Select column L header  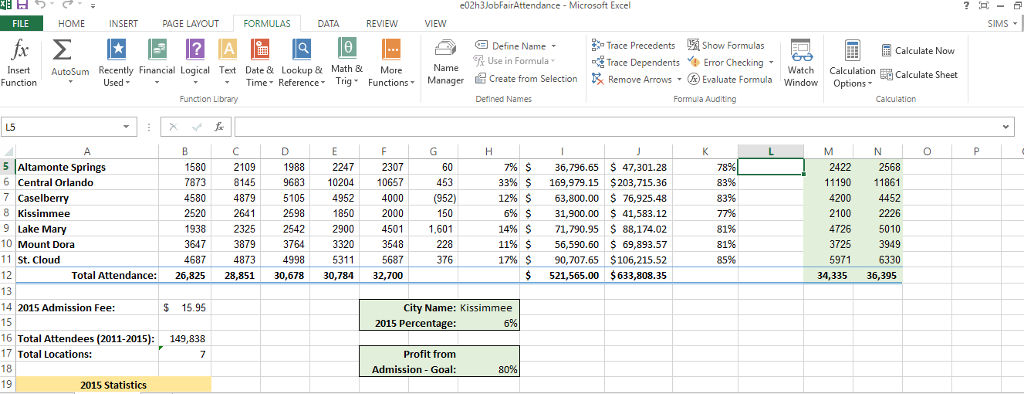(771, 151)
